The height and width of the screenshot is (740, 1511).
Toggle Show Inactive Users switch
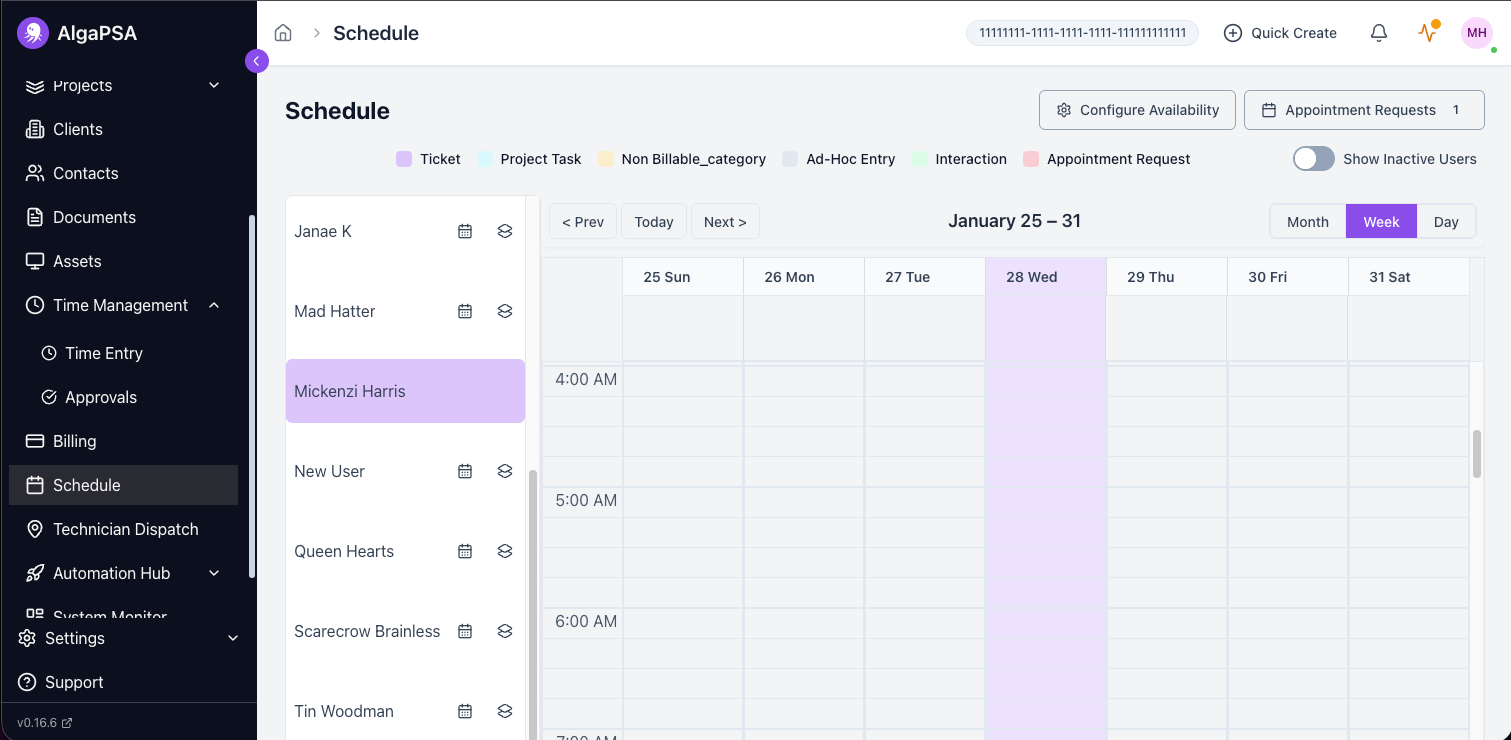(x=1314, y=159)
